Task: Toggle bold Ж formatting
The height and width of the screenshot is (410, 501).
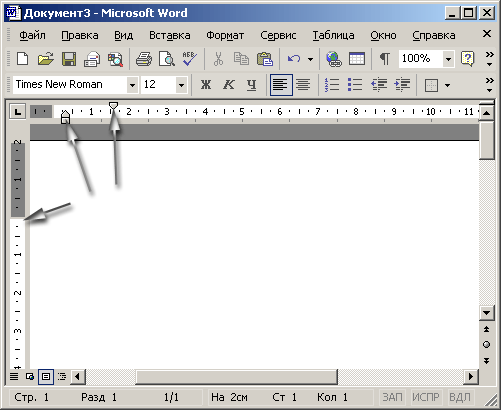Action: click(206, 85)
